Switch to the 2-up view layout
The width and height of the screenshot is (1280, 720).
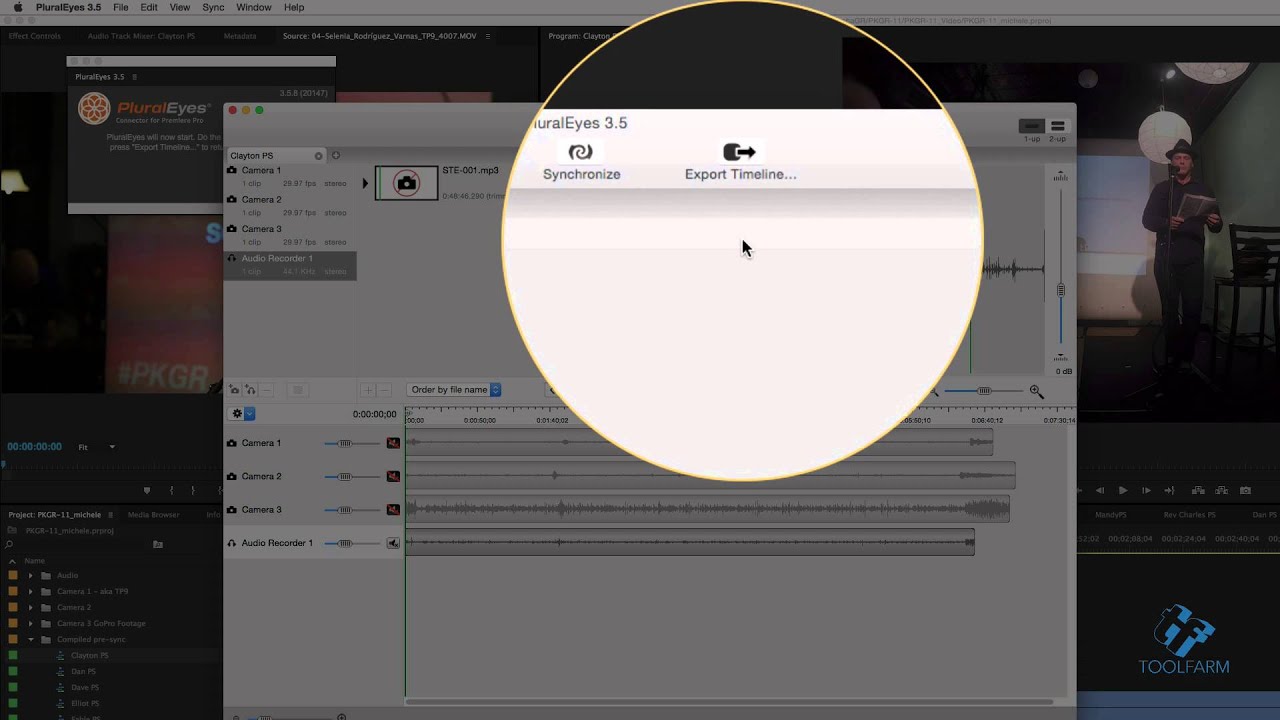point(1057,127)
